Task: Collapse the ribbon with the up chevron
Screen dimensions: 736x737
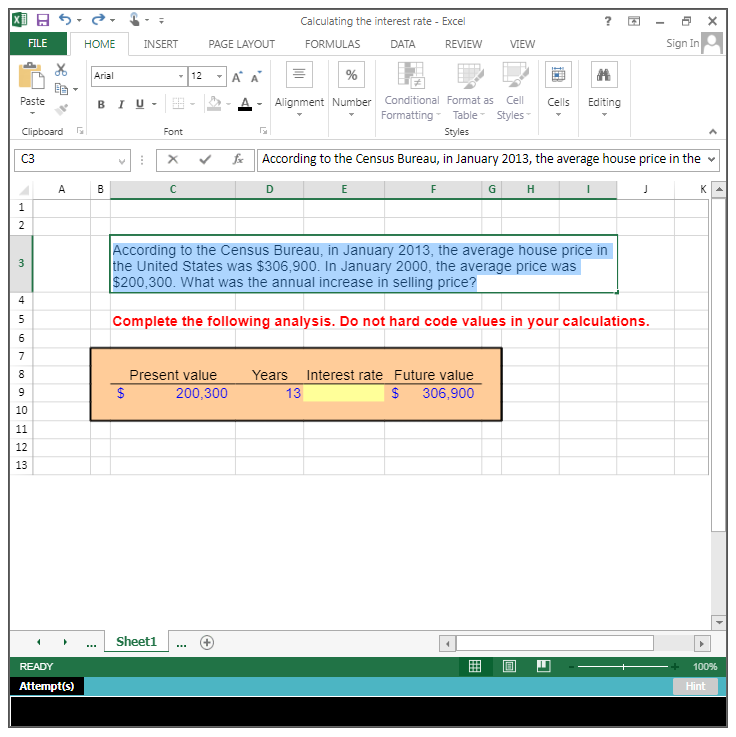Action: coord(713,132)
